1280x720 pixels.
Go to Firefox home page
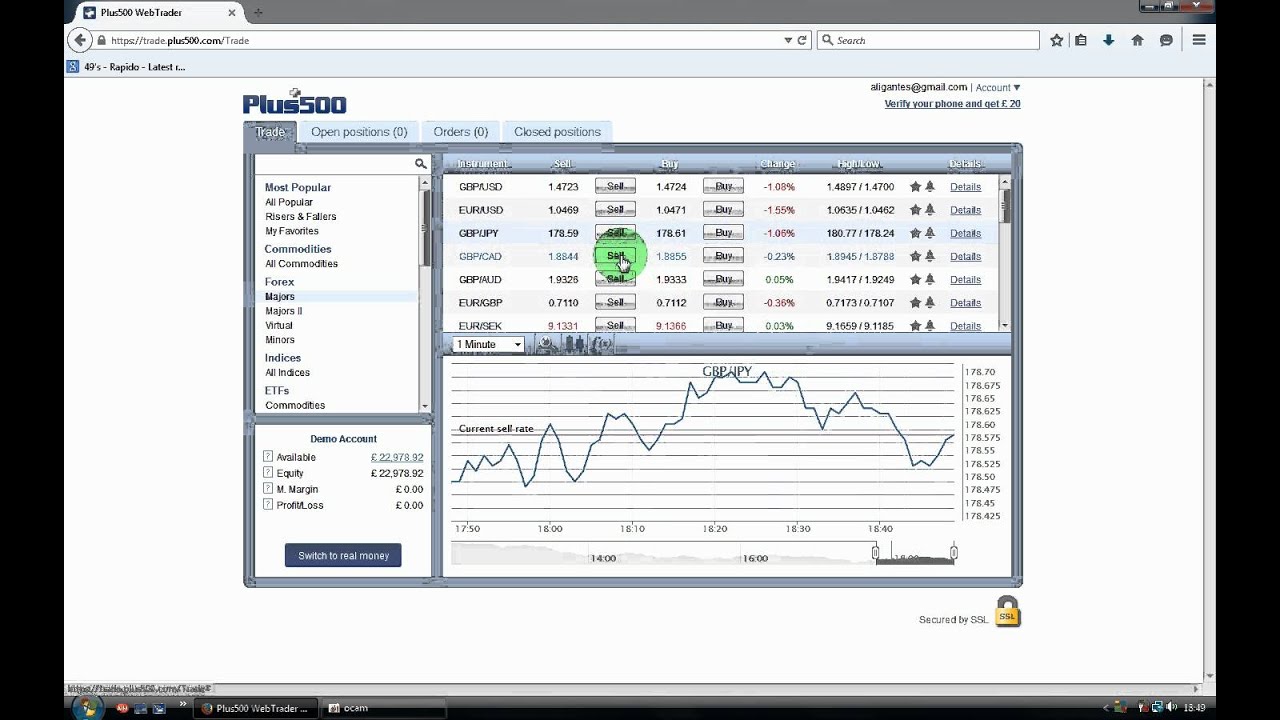1137,40
